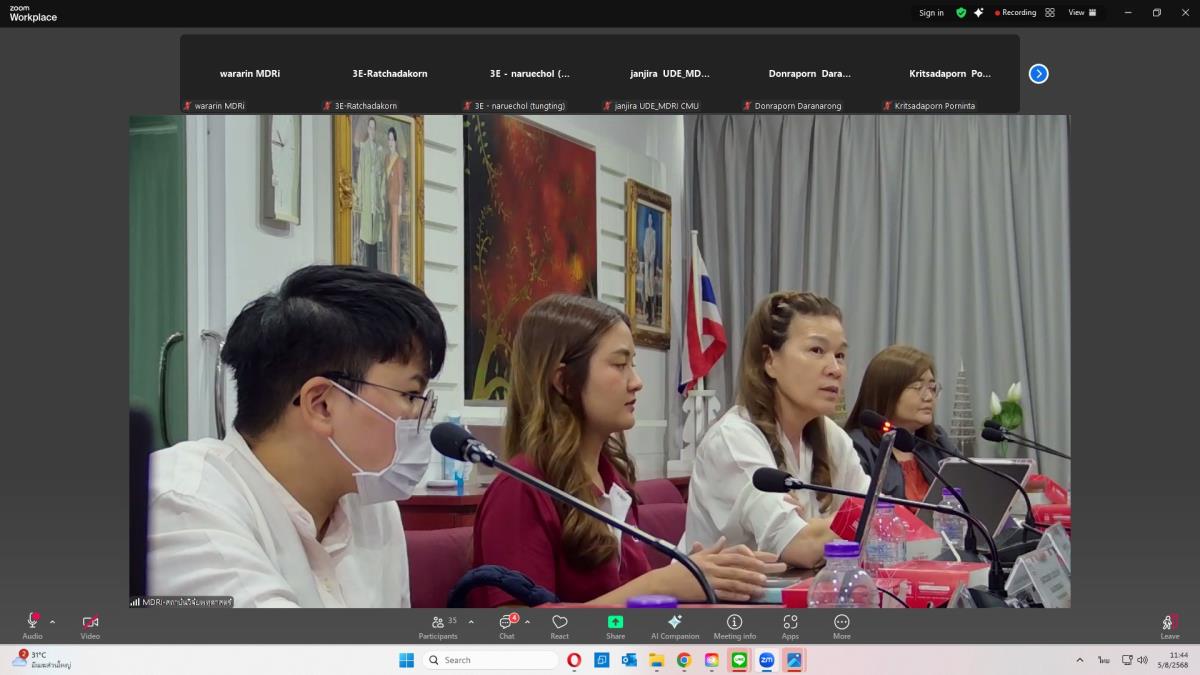This screenshot has height=675, width=1200.
Task: Show Meeting info details
Action: click(734, 623)
